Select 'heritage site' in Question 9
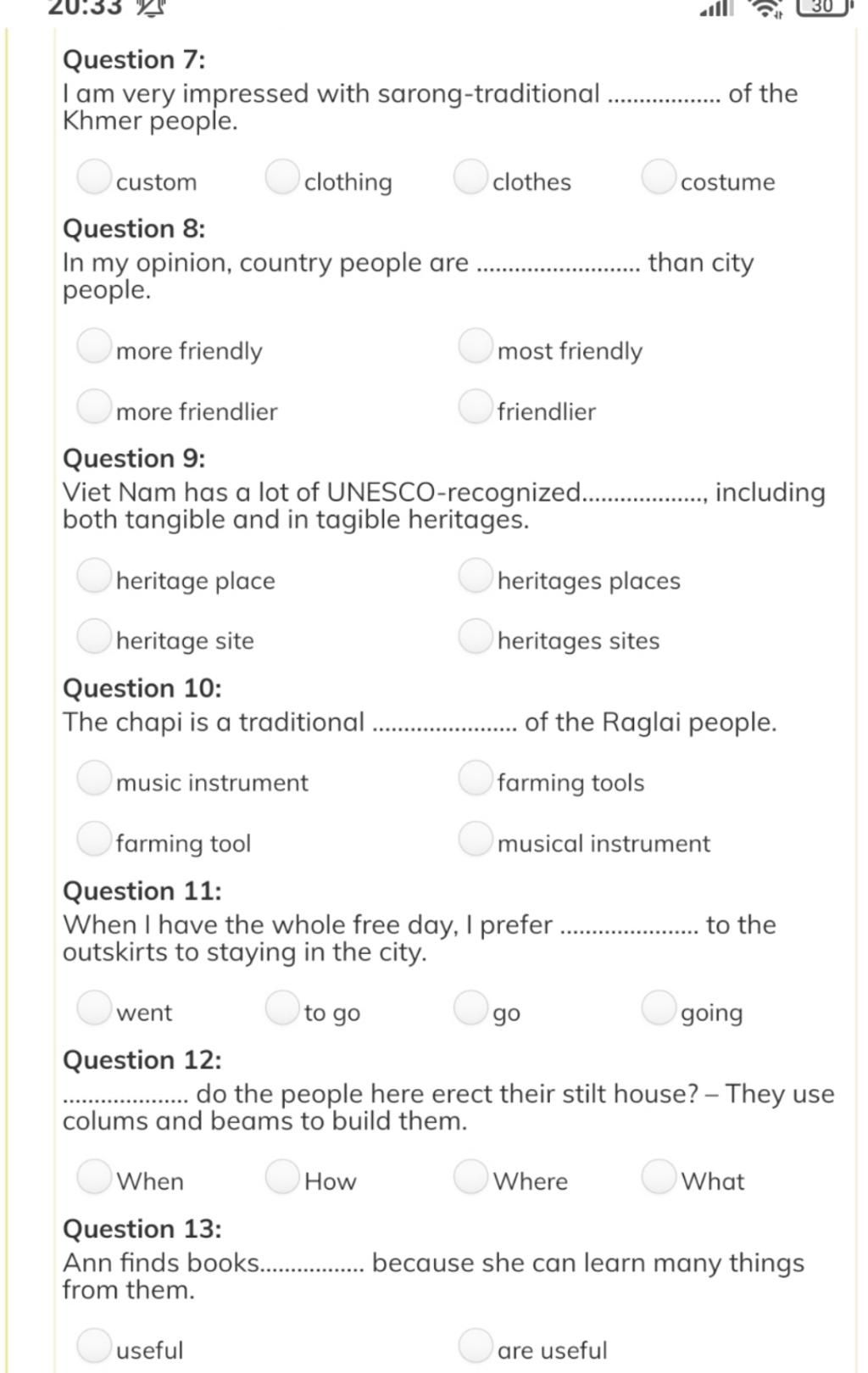Image resolution: width=868 pixels, height=1373 pixels. [94, 636]
